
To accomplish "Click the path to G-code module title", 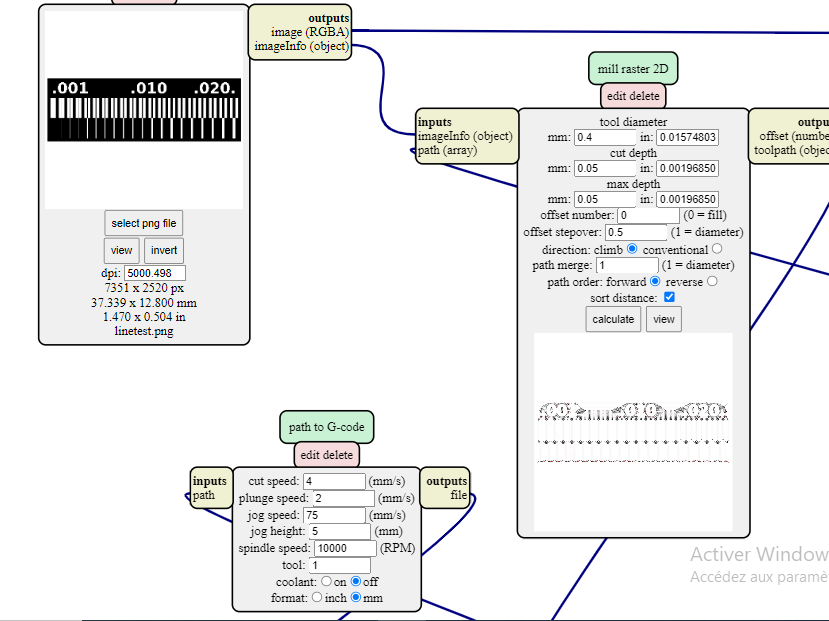I will (x=327, y=427).
